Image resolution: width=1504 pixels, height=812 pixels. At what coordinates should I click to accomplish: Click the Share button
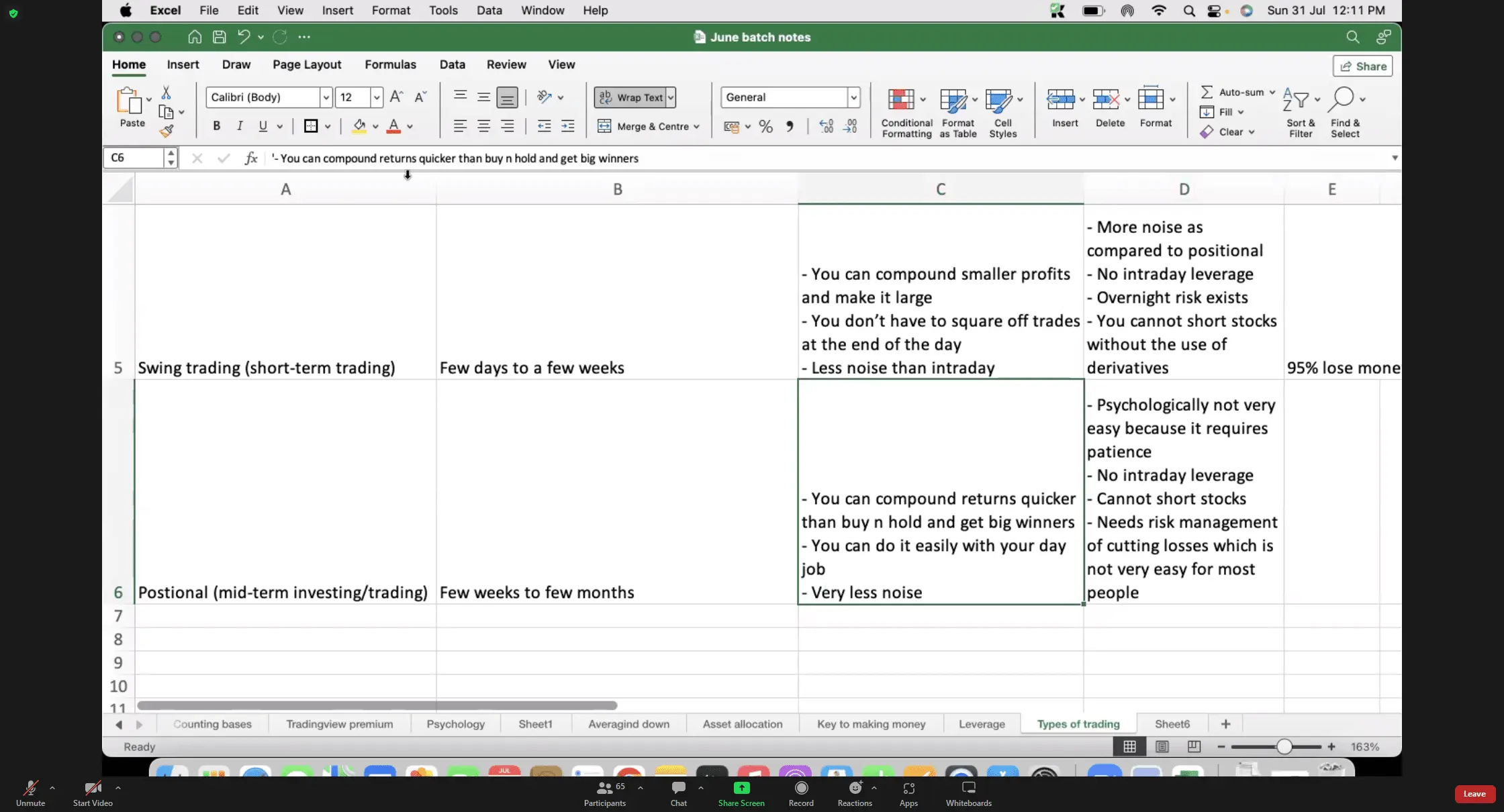1363,66
